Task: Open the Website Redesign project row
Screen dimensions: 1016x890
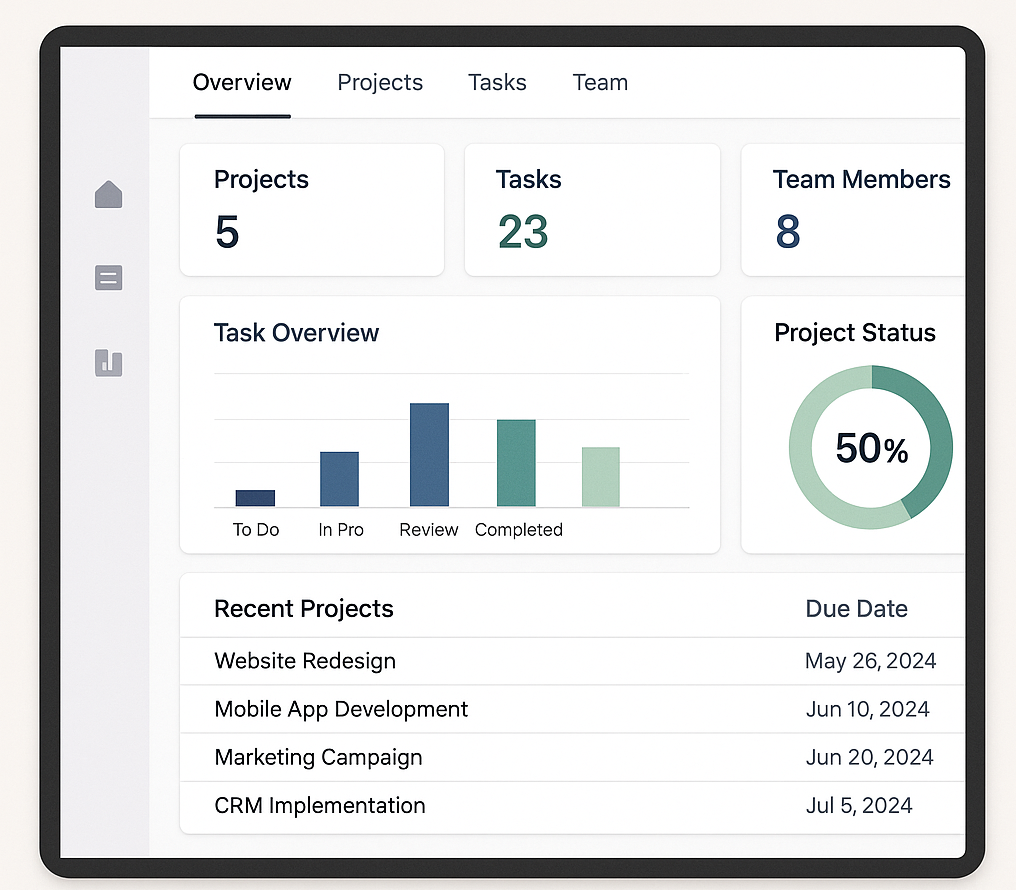Action: (305, 661)
